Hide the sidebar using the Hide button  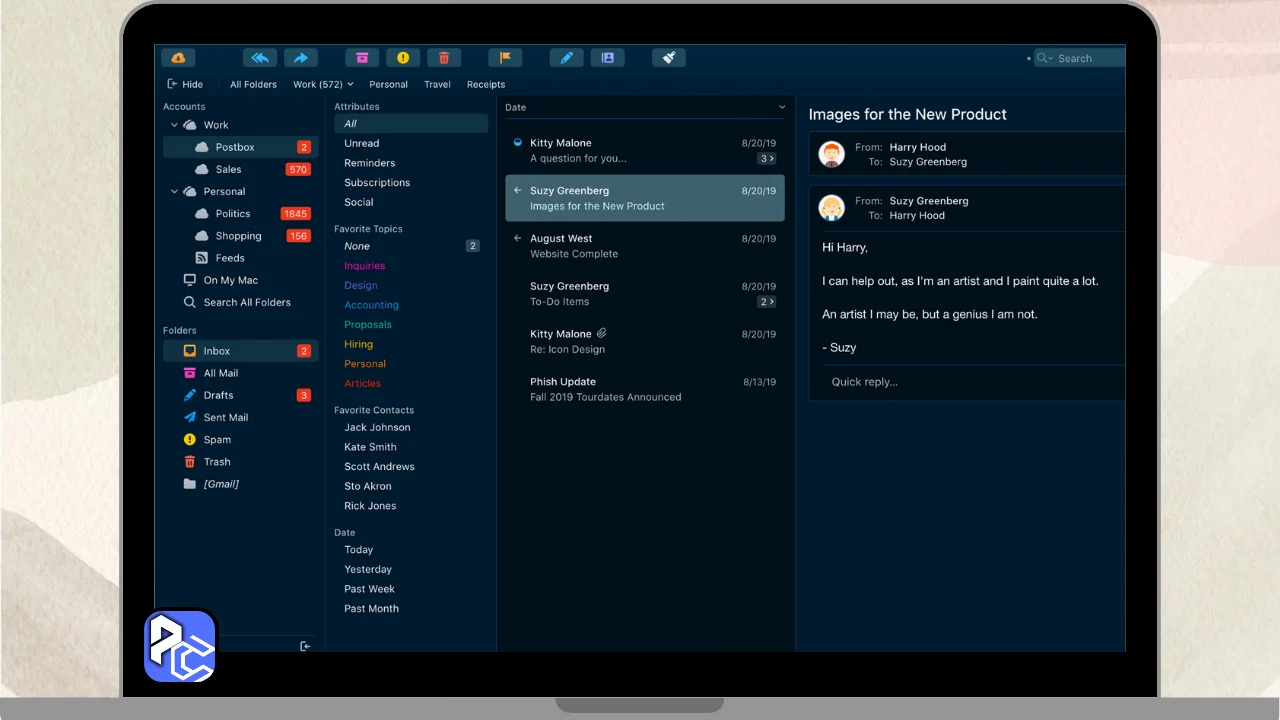click(x=185, y=85)
